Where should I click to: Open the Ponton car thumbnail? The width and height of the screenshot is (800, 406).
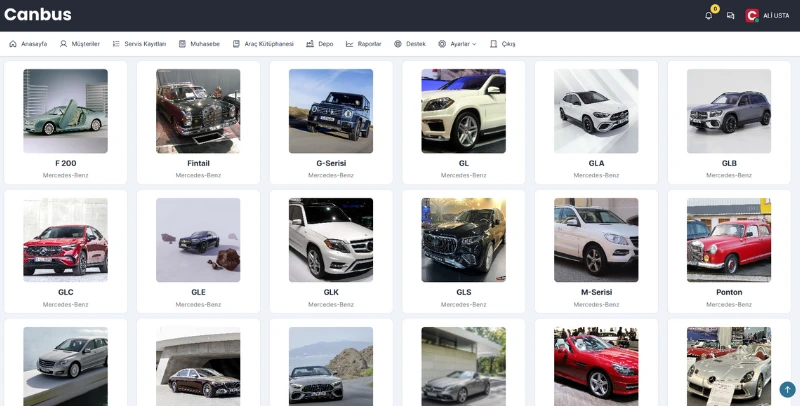(729, 240)
